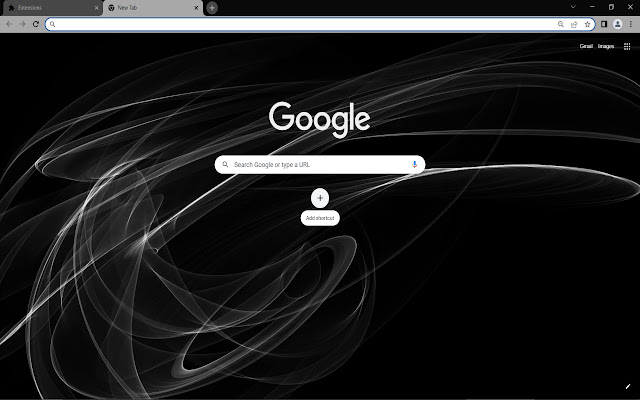Select the New Tab tab
Screen dimensions: 640x400
point(153,8)
